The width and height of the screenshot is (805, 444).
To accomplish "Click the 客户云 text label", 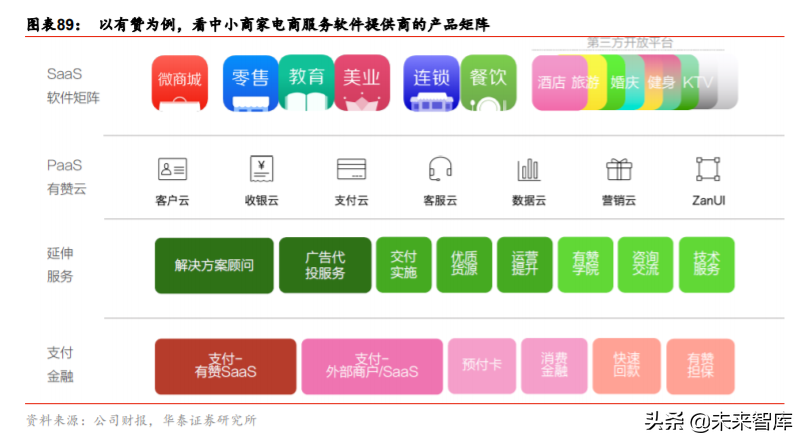I will (x=172, y=201).
